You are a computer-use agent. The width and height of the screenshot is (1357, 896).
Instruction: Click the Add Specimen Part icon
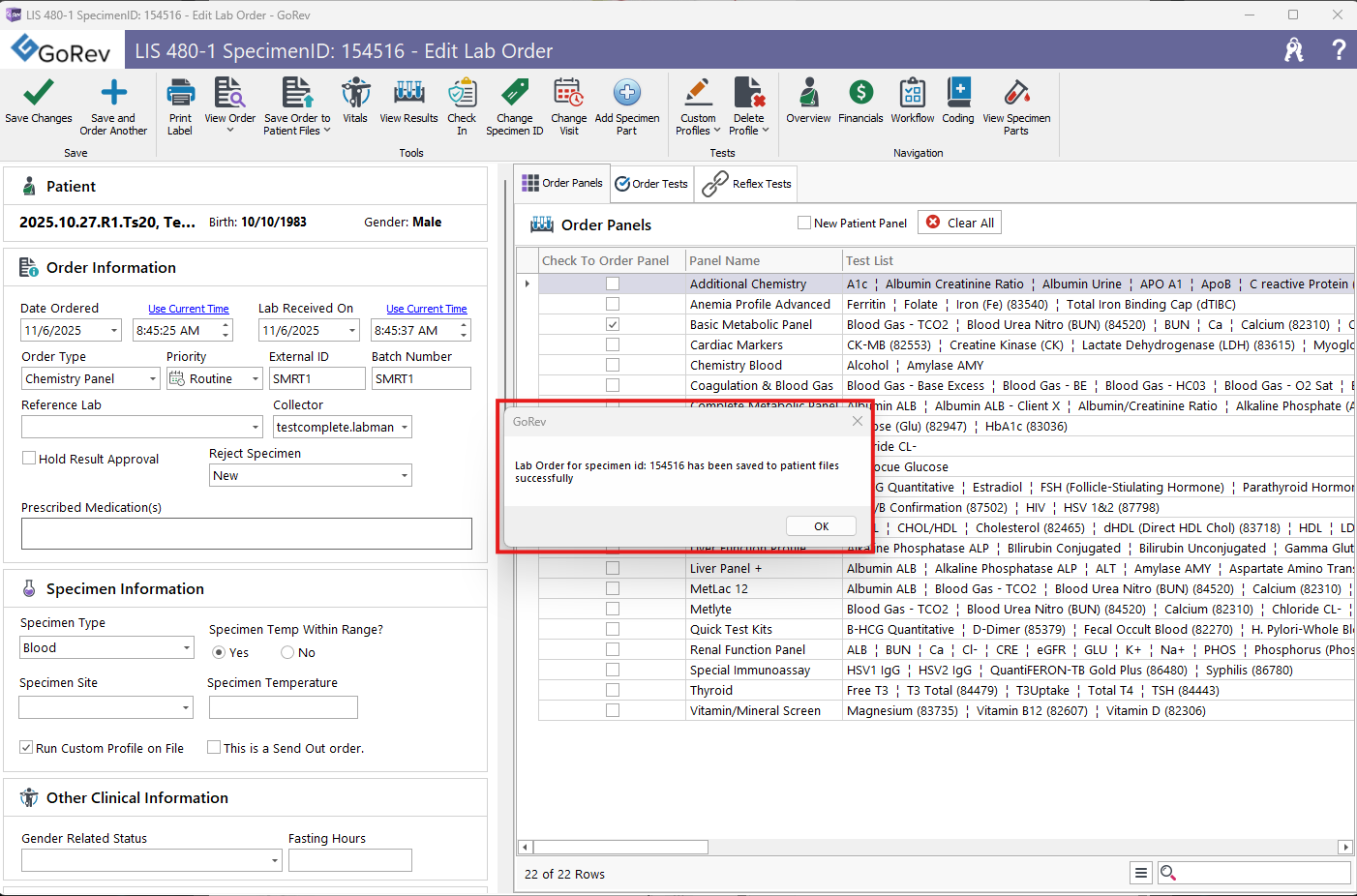(x=626, y=94)
